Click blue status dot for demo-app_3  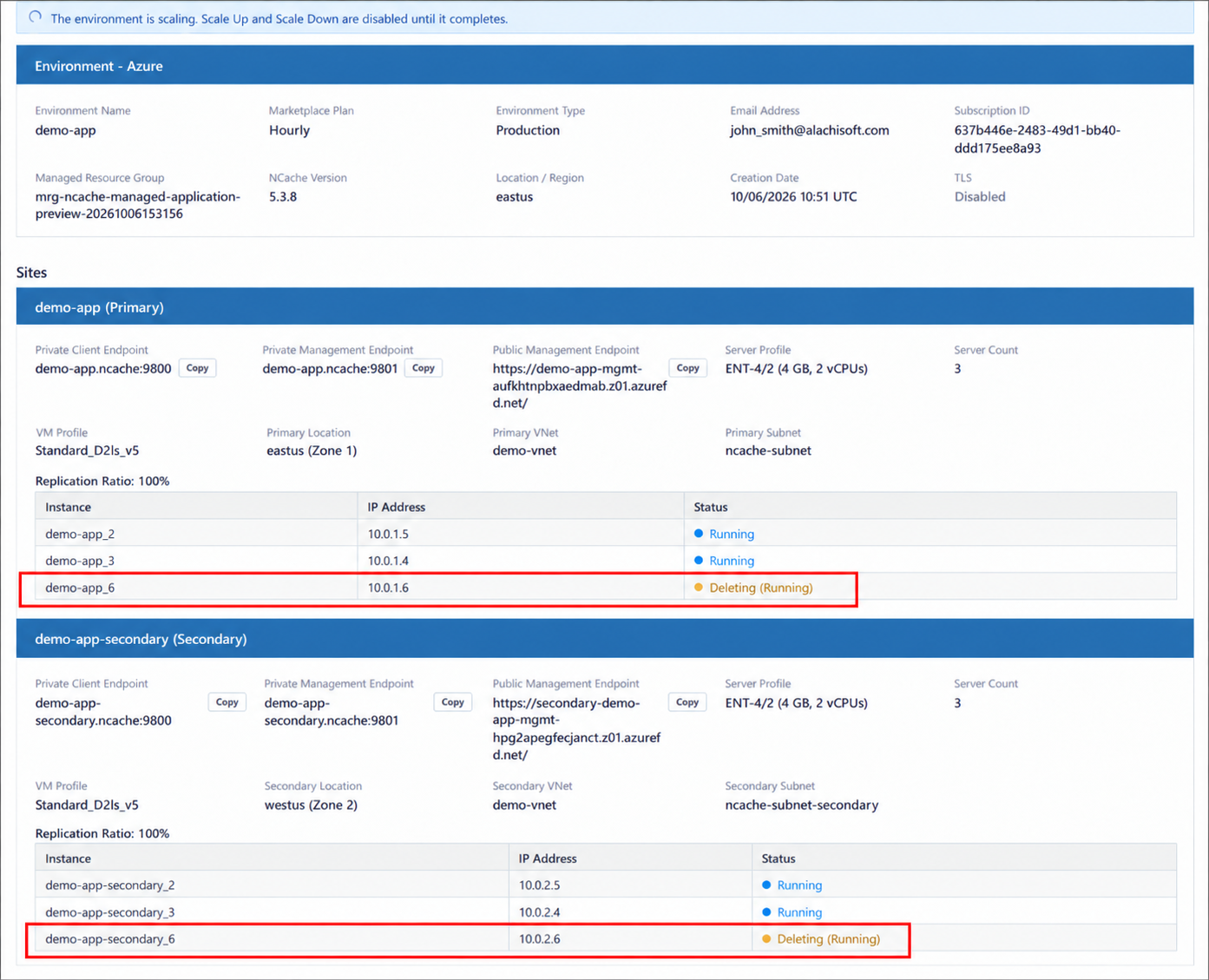point(699,561)
